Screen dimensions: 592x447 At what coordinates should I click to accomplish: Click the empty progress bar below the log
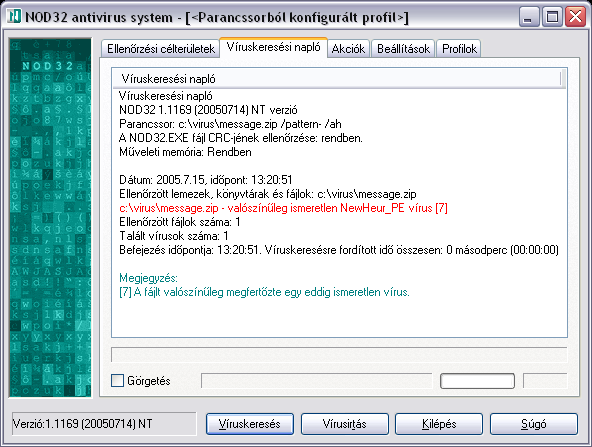[339, 355]
